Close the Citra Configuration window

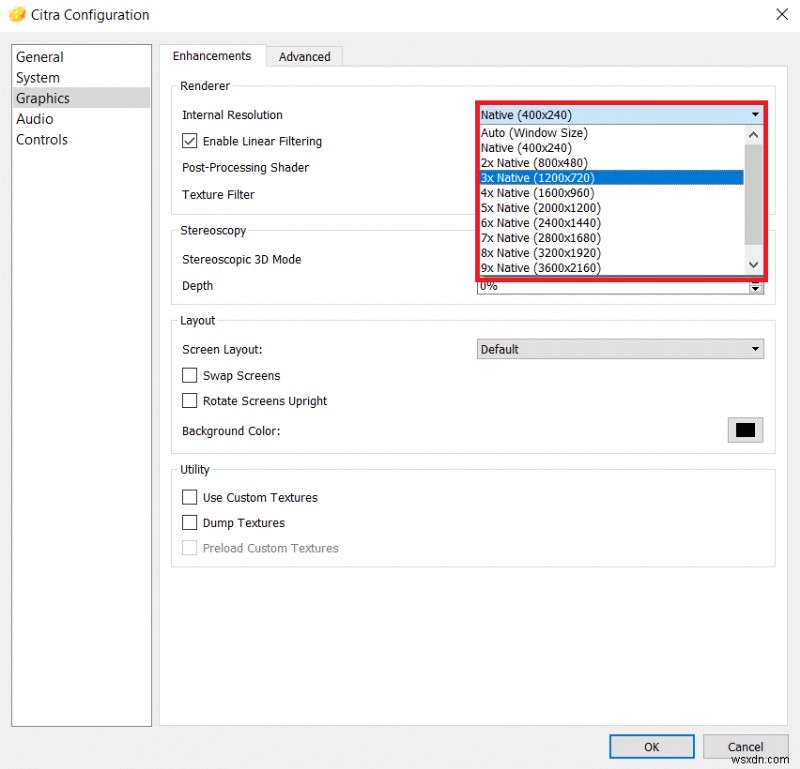780,15
